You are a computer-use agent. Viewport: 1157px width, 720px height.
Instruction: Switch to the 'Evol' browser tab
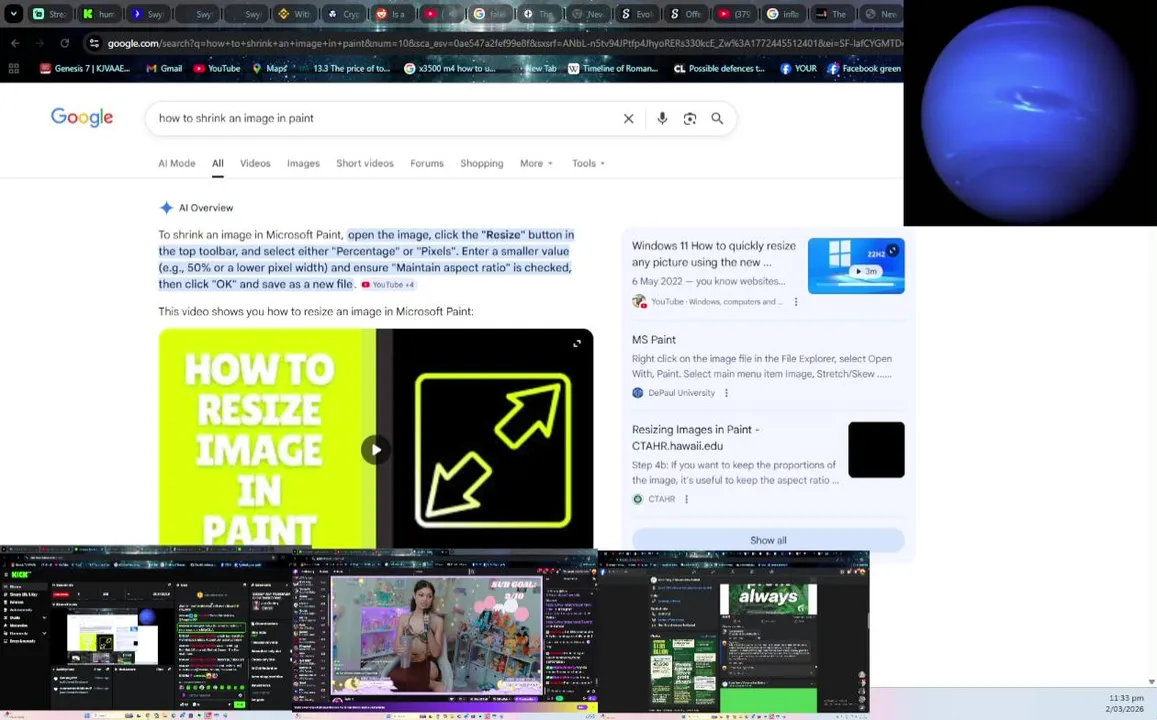(x=637, y=14)
